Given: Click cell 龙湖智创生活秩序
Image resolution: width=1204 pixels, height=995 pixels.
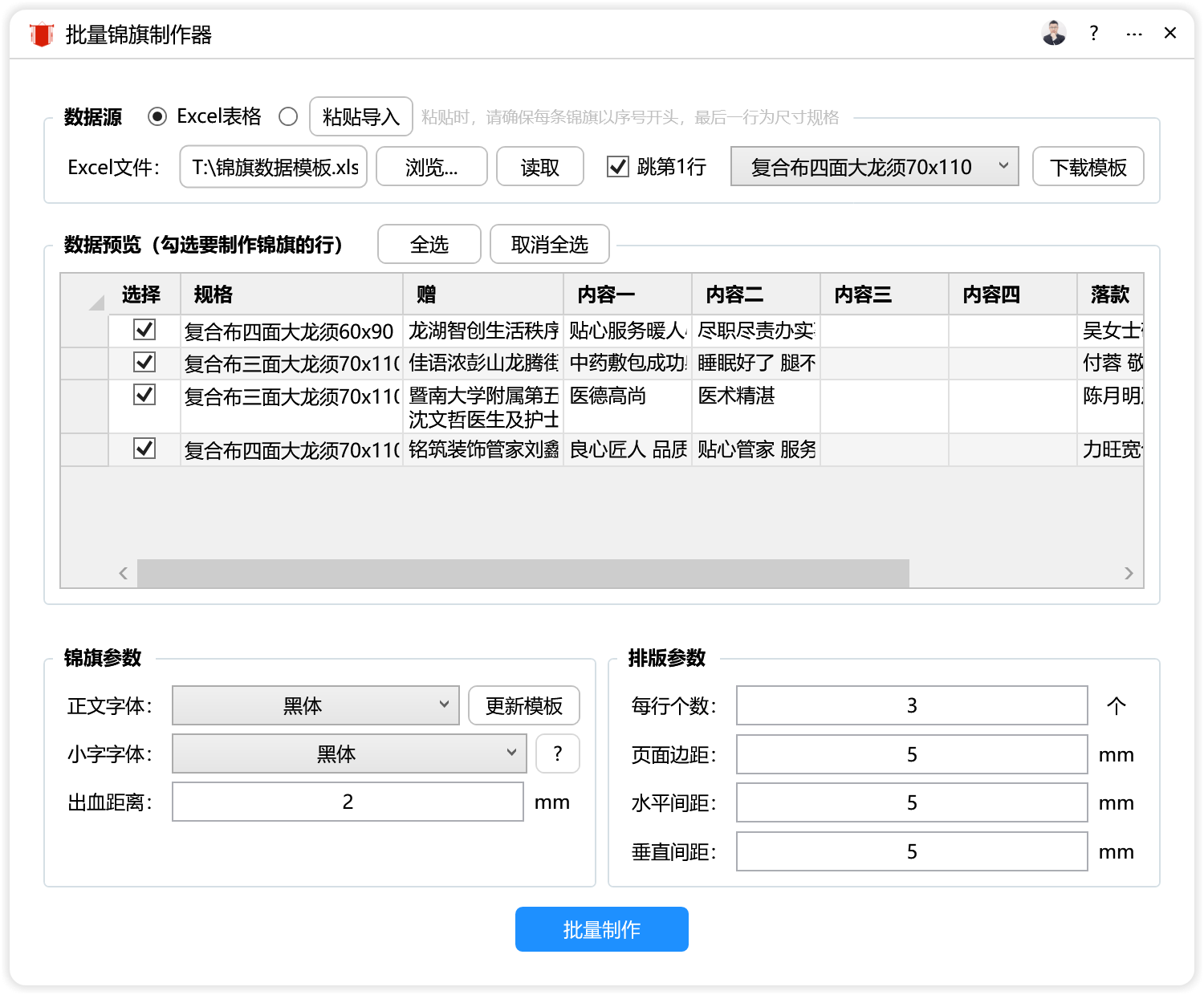Looking at the screenshot, I should click(484, 331).
